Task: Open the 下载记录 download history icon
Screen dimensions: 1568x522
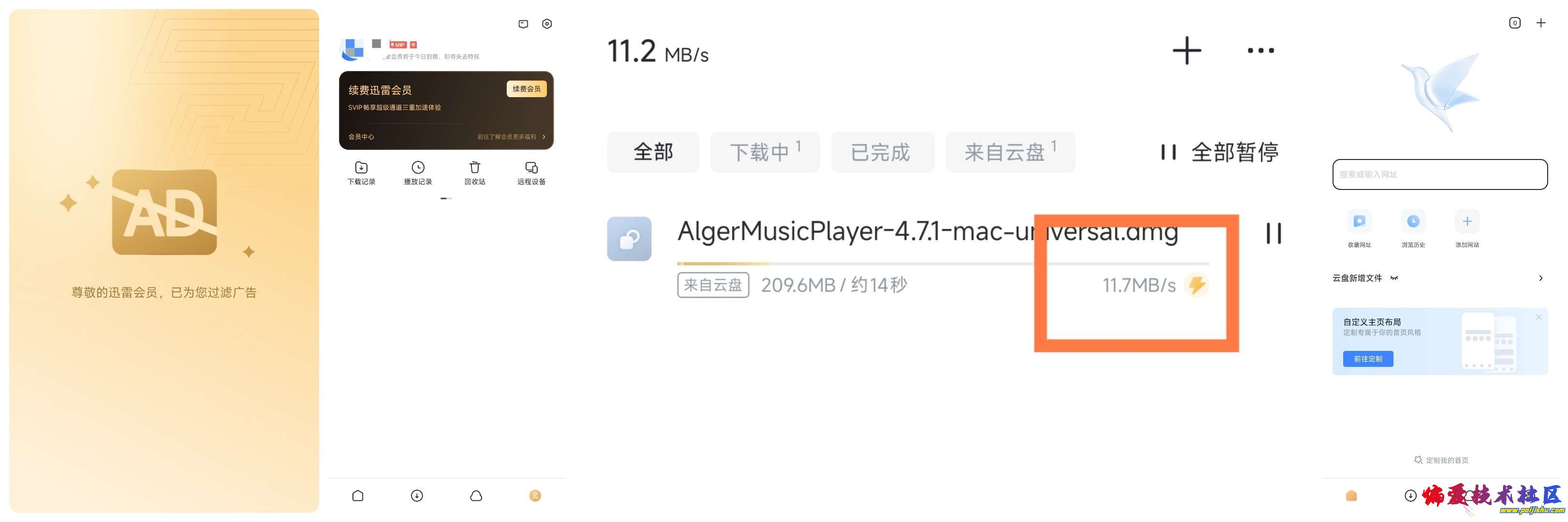Action: coord(361,167)
